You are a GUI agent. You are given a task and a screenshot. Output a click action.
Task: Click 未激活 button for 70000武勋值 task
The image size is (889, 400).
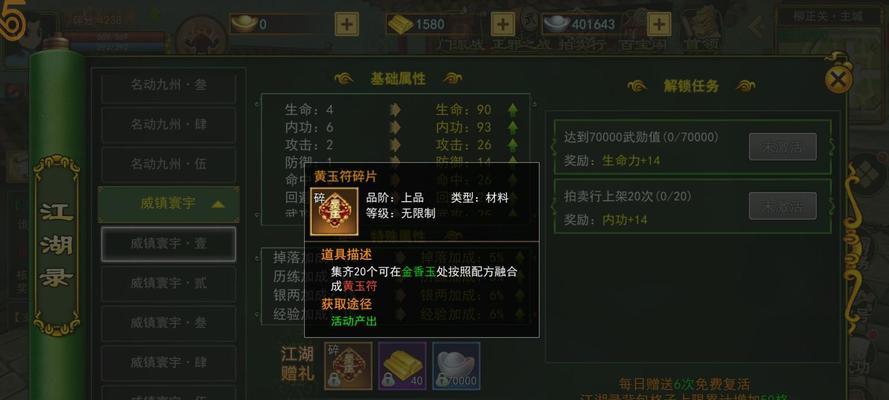pos(782,147)
